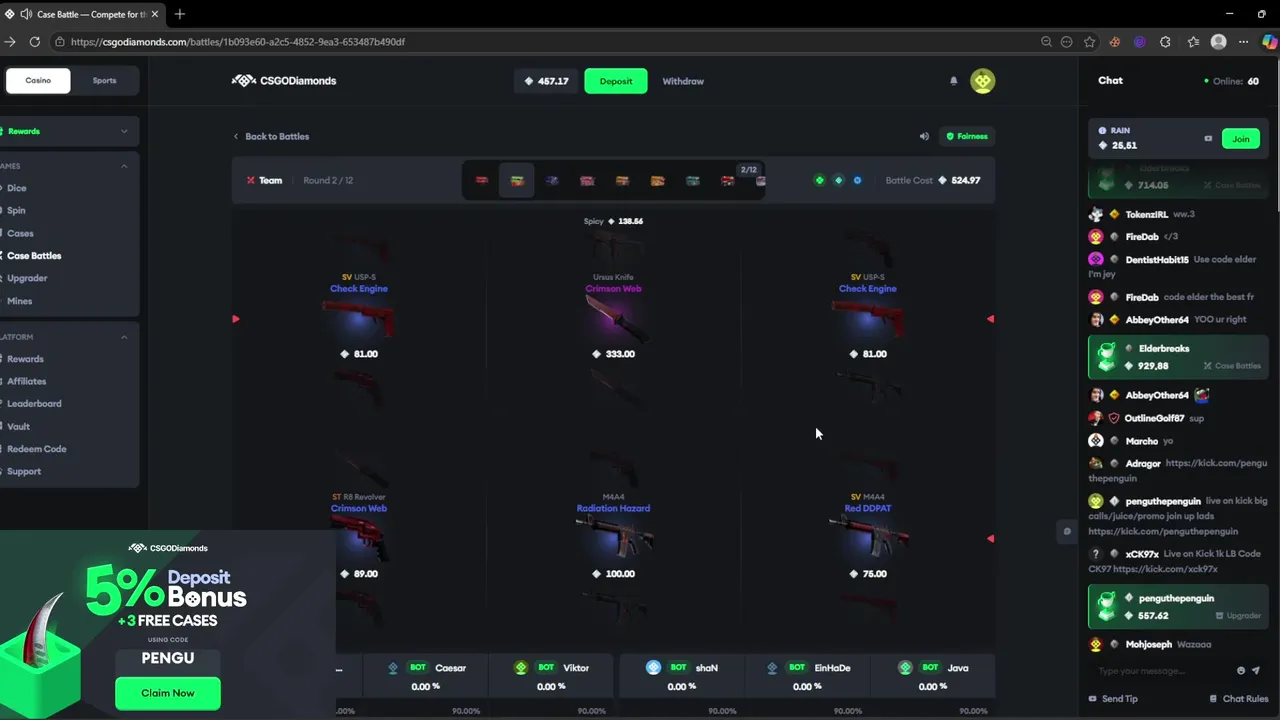Send chat message with arrow icon
This screenshot has width=1280, height=720.
click(x=1256, y=671)
